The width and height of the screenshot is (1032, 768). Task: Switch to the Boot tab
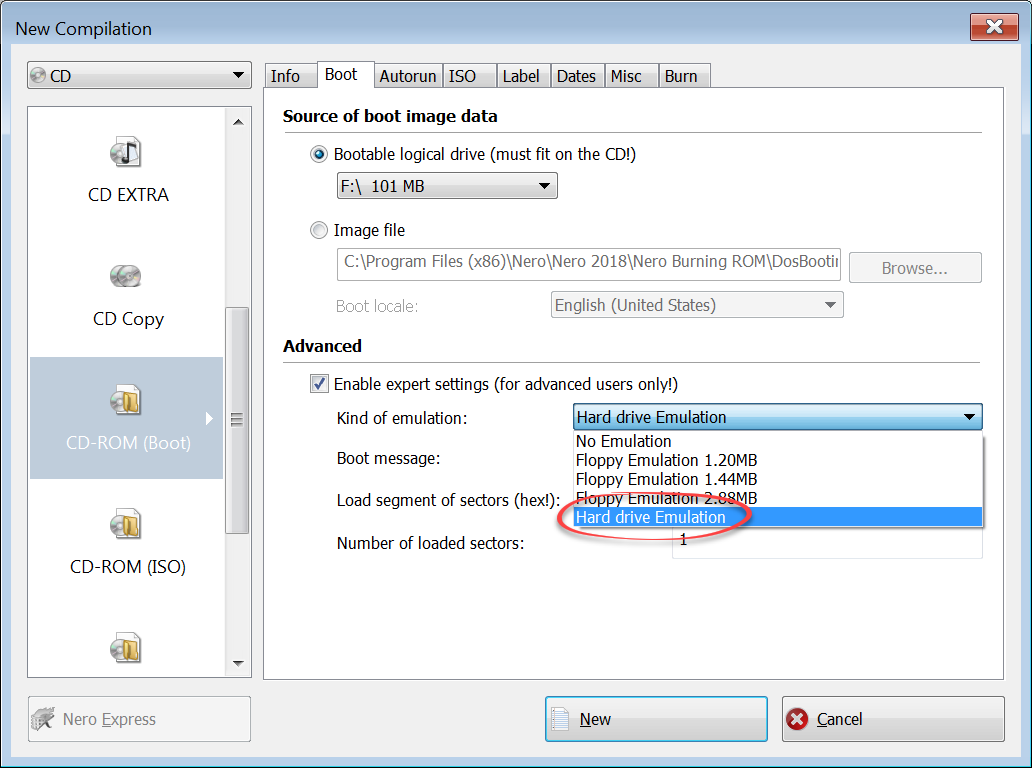pyautogui.click(x=346, y=74)
